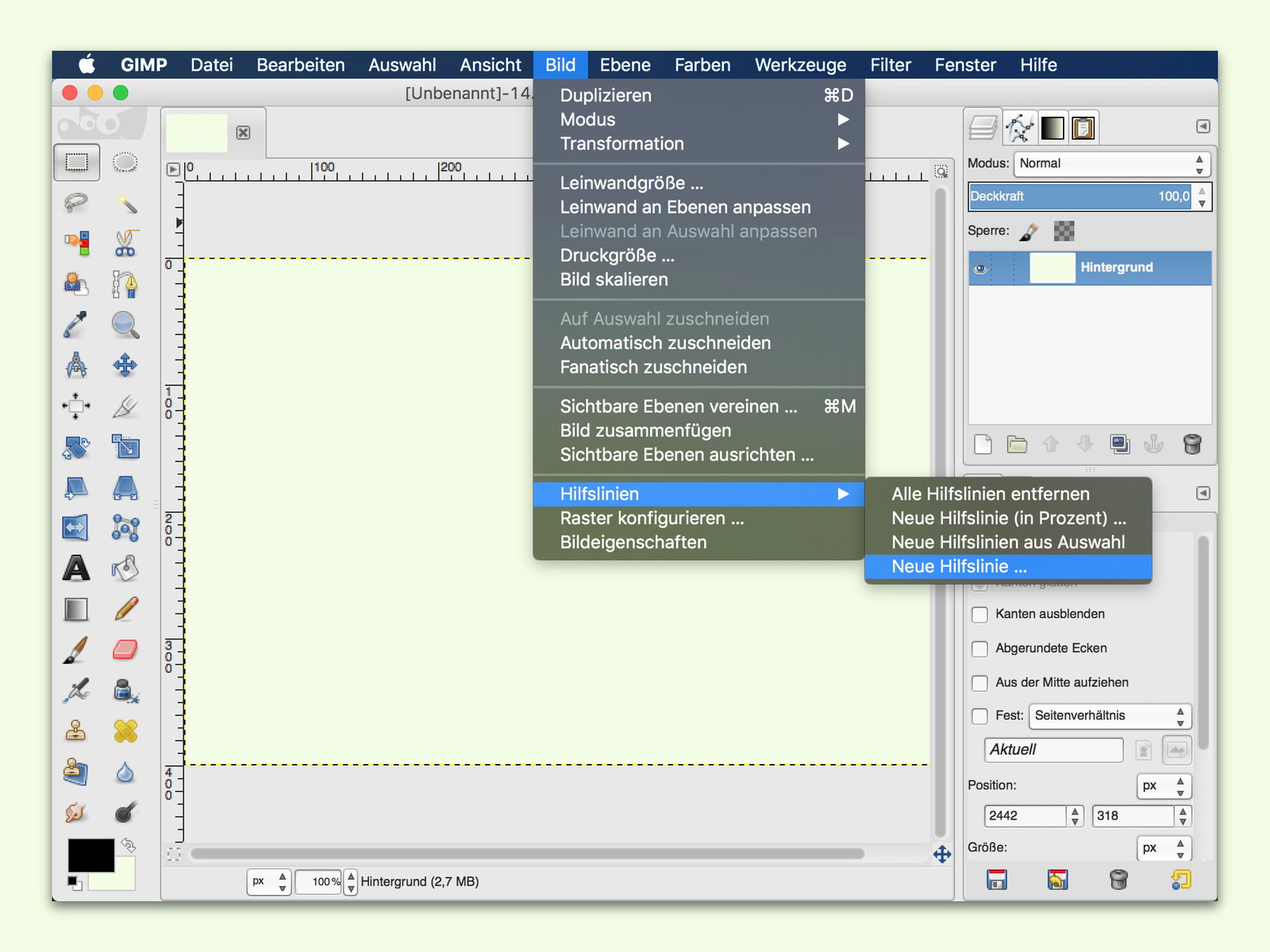Toggle visibility of Hintergrund layer
Viewport: 1270px width, 952px height.
(981, 268)
